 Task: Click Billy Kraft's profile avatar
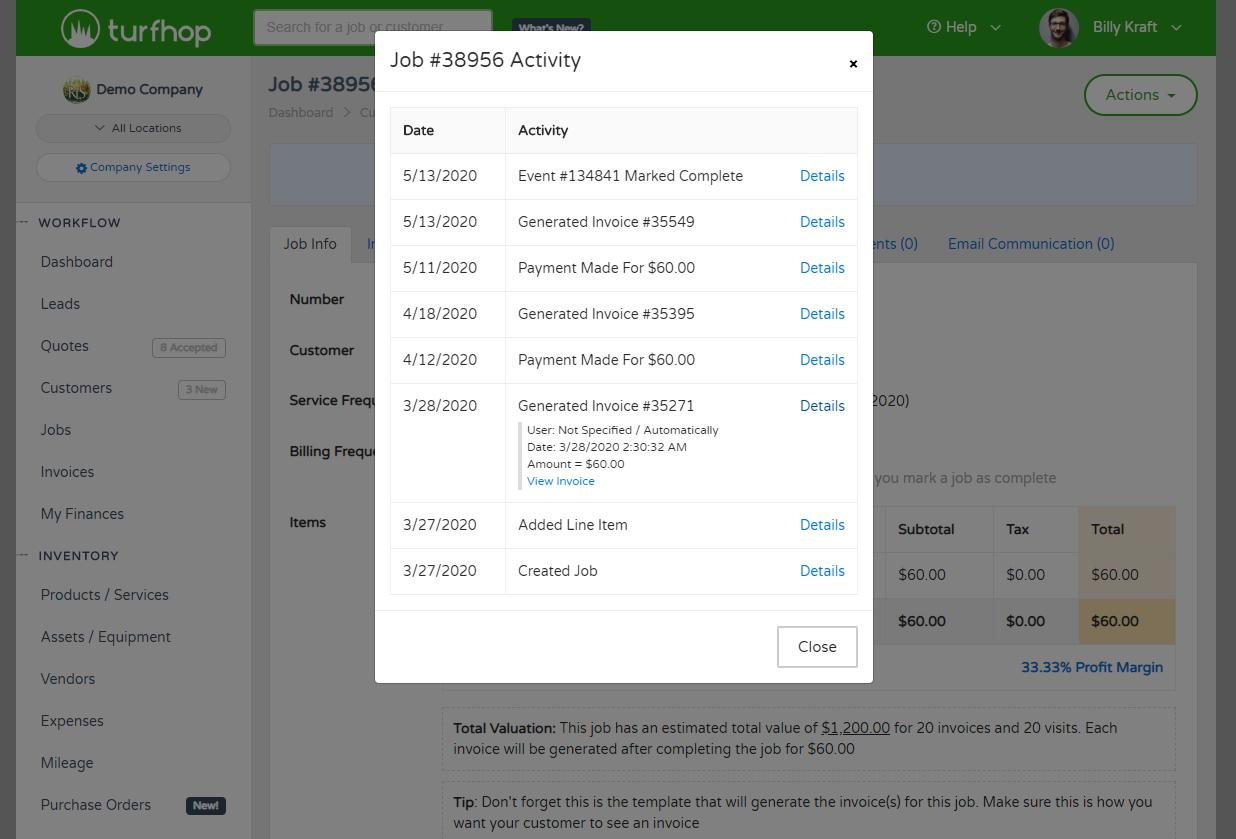[x=1058, y=28]
